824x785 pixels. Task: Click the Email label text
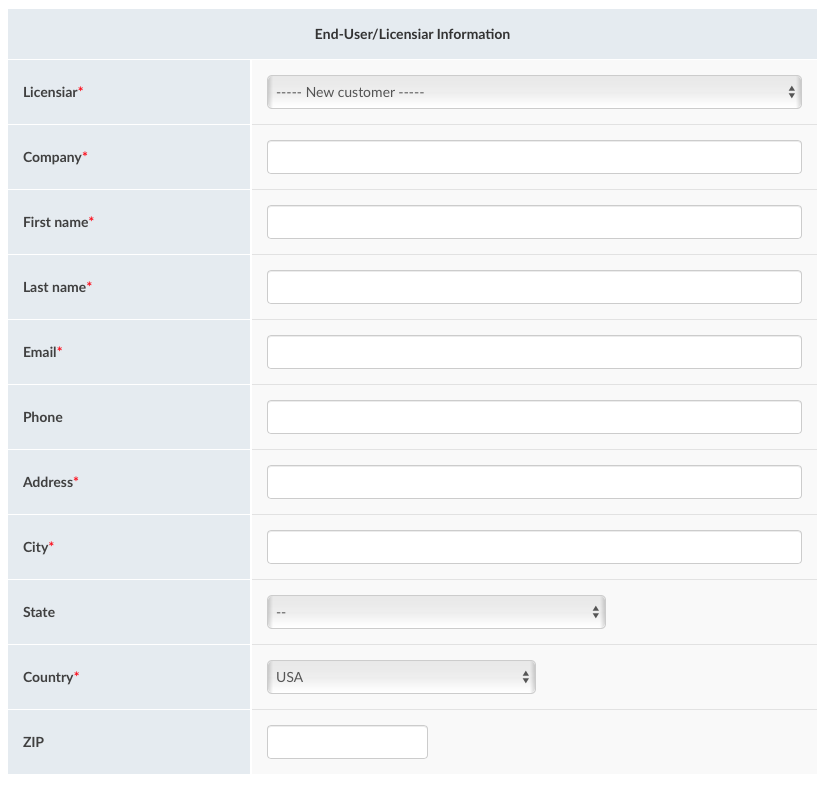click(40, 352)
